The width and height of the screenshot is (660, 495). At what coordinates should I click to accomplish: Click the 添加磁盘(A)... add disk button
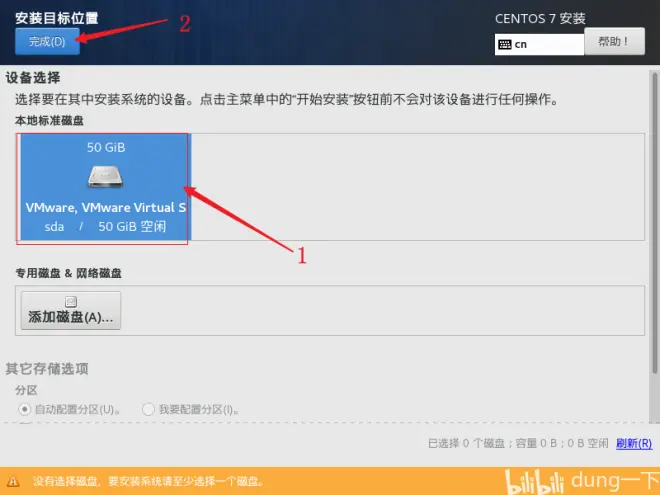click(x=71, y=310)
